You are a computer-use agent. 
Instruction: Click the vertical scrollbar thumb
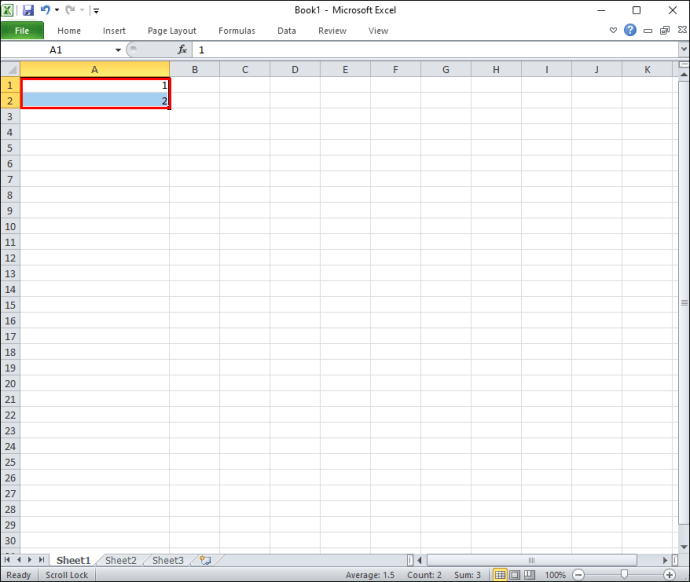pos(684,302)
